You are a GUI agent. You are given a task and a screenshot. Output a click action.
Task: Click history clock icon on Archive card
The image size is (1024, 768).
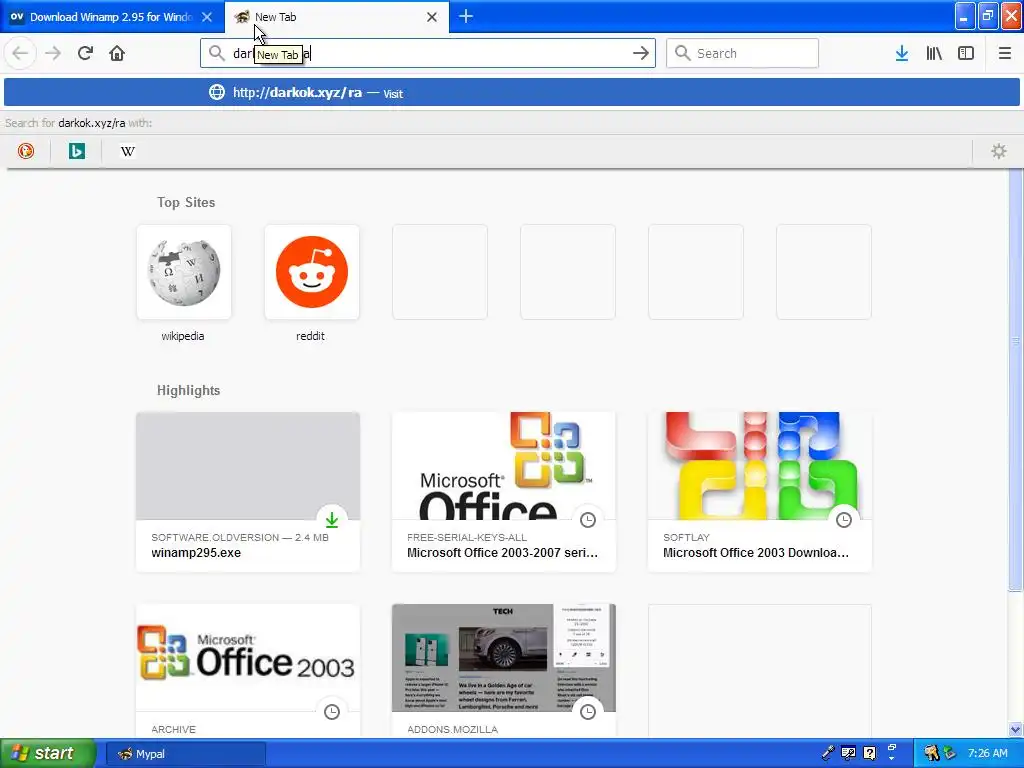click(x=332, y=712)
